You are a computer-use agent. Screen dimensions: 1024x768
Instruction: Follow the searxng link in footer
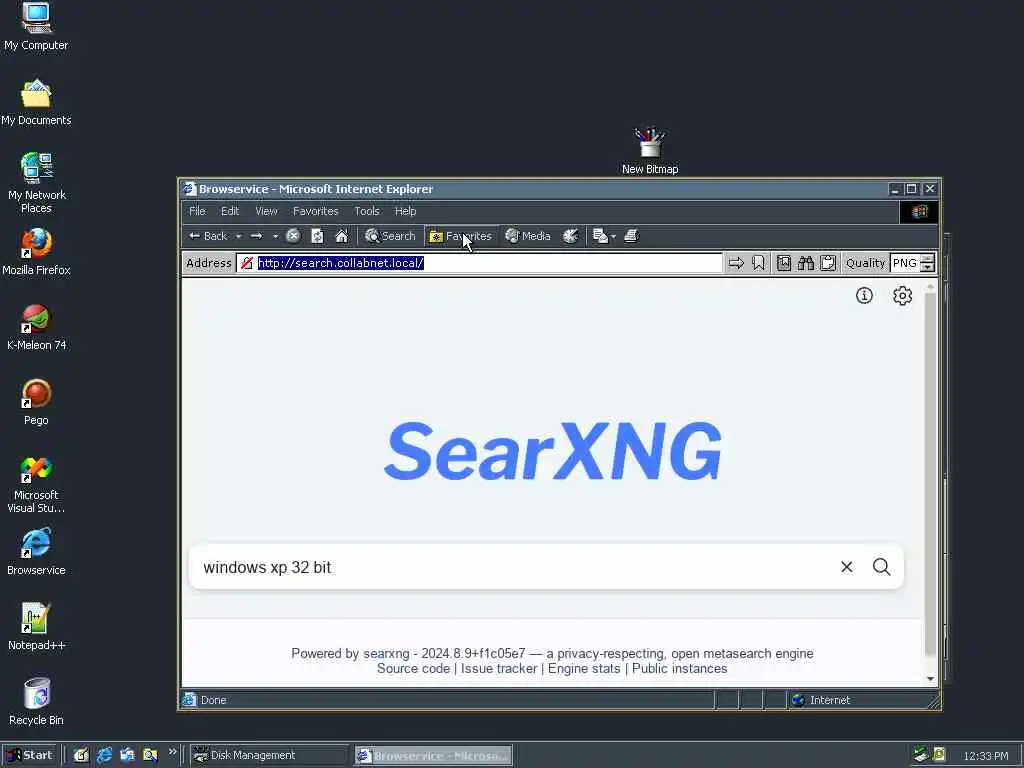[x=386, y=653]
